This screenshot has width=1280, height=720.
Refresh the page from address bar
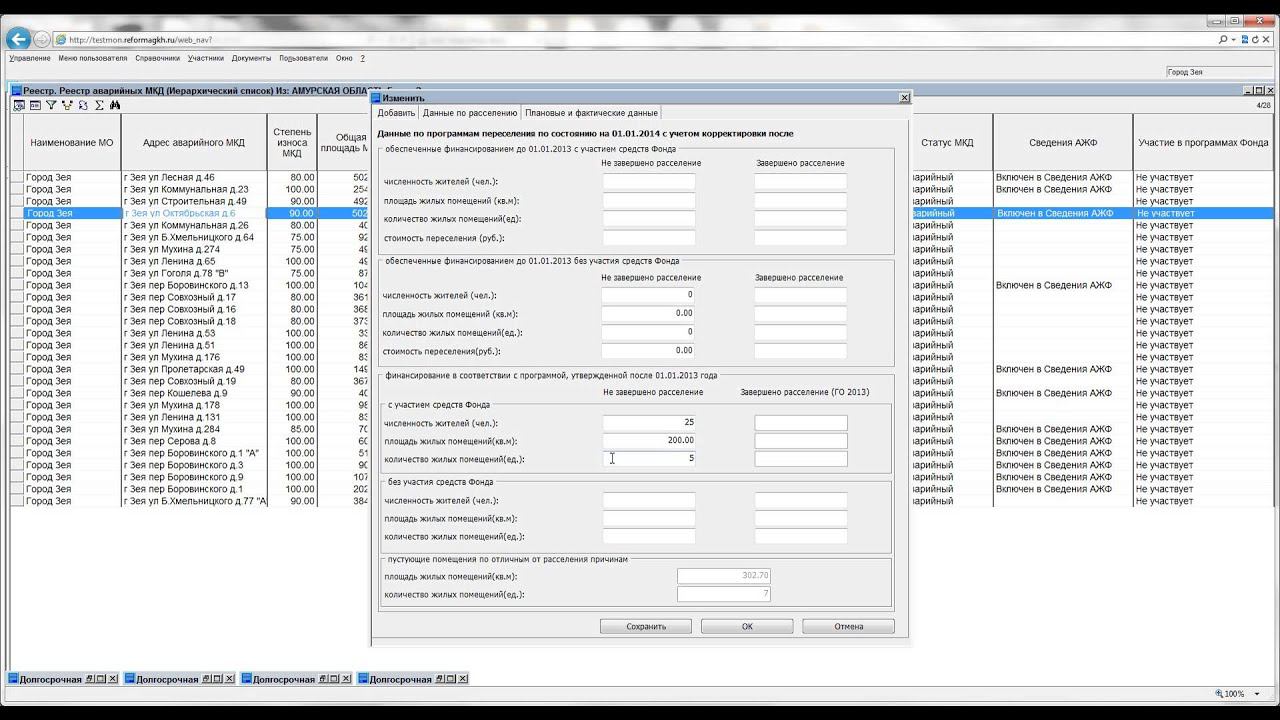point(1255,40)
